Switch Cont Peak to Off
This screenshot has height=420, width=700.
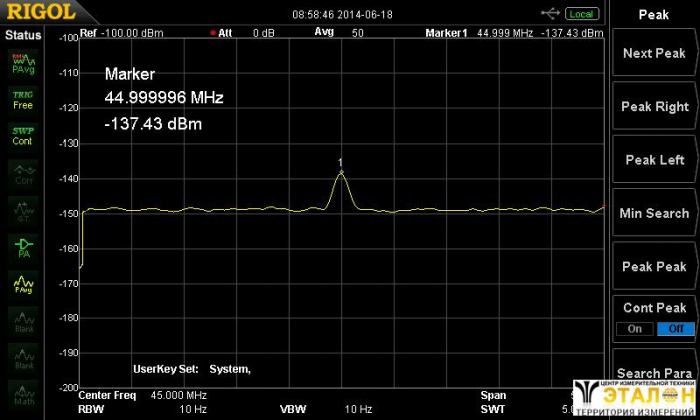click(674, 329)
